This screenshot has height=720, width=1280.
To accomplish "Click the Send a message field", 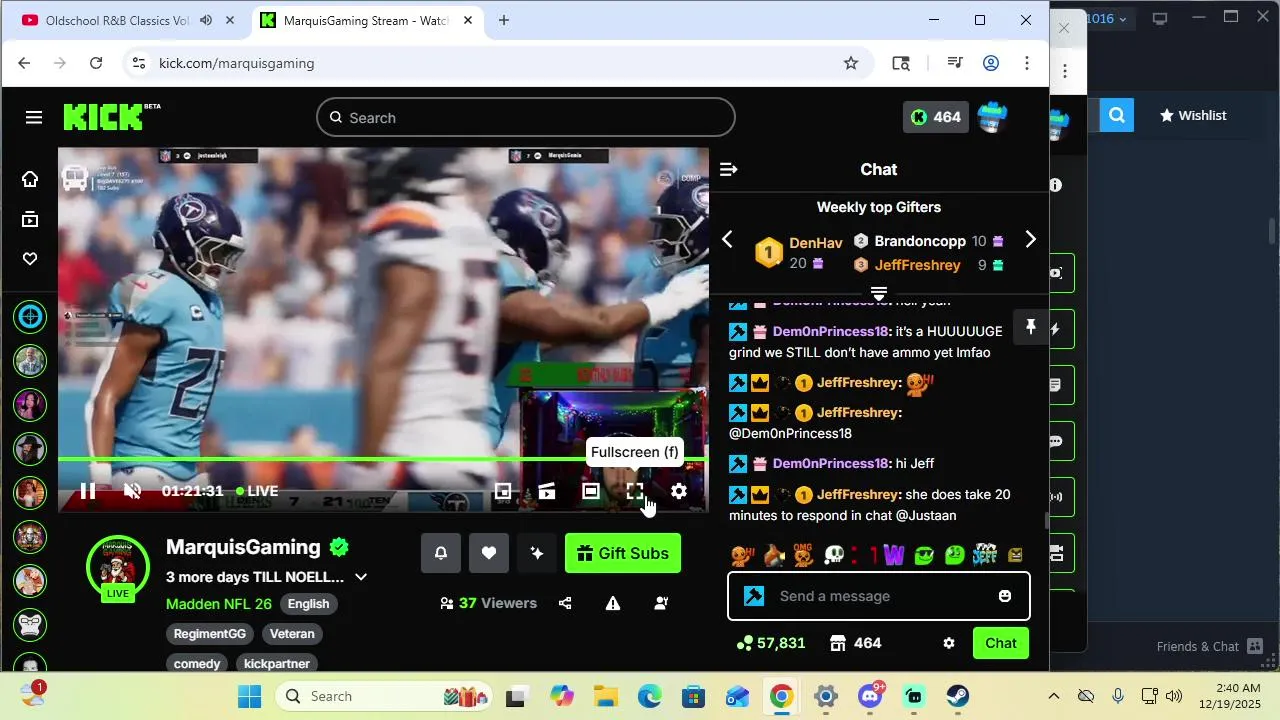I will 879,596.
